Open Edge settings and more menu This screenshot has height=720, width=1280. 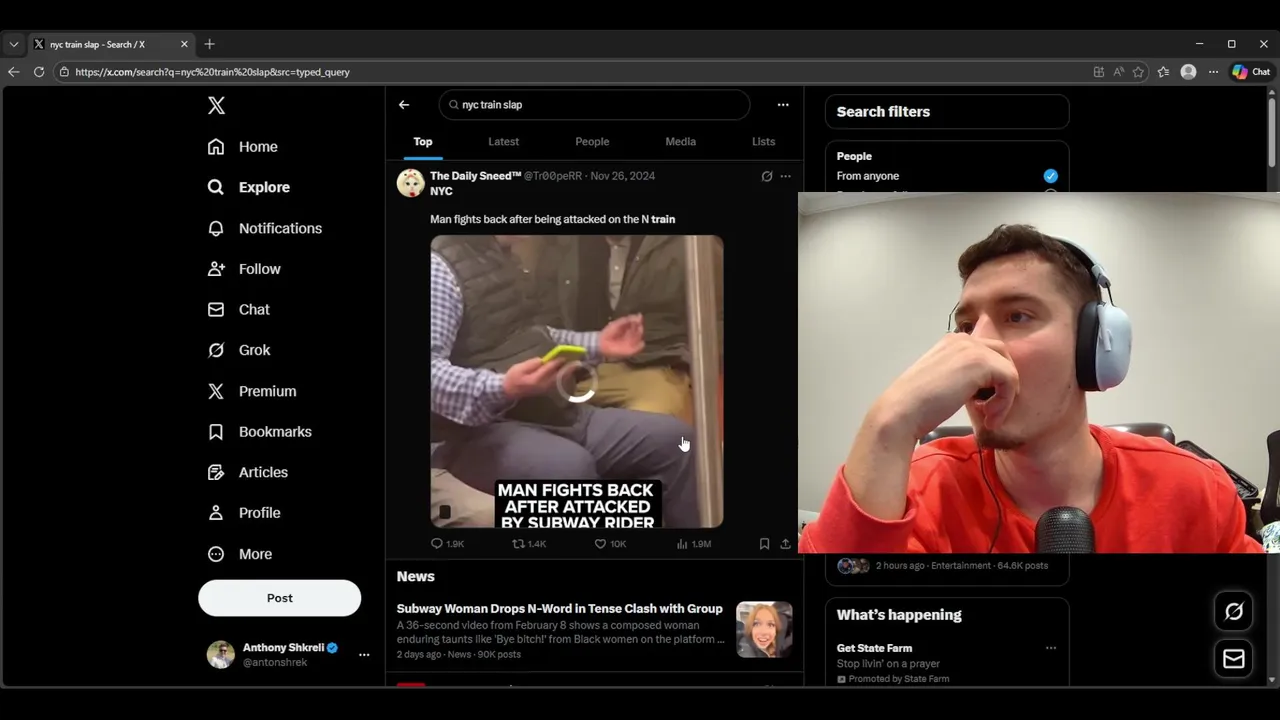pyautogui.click(x=1213, y=72)
